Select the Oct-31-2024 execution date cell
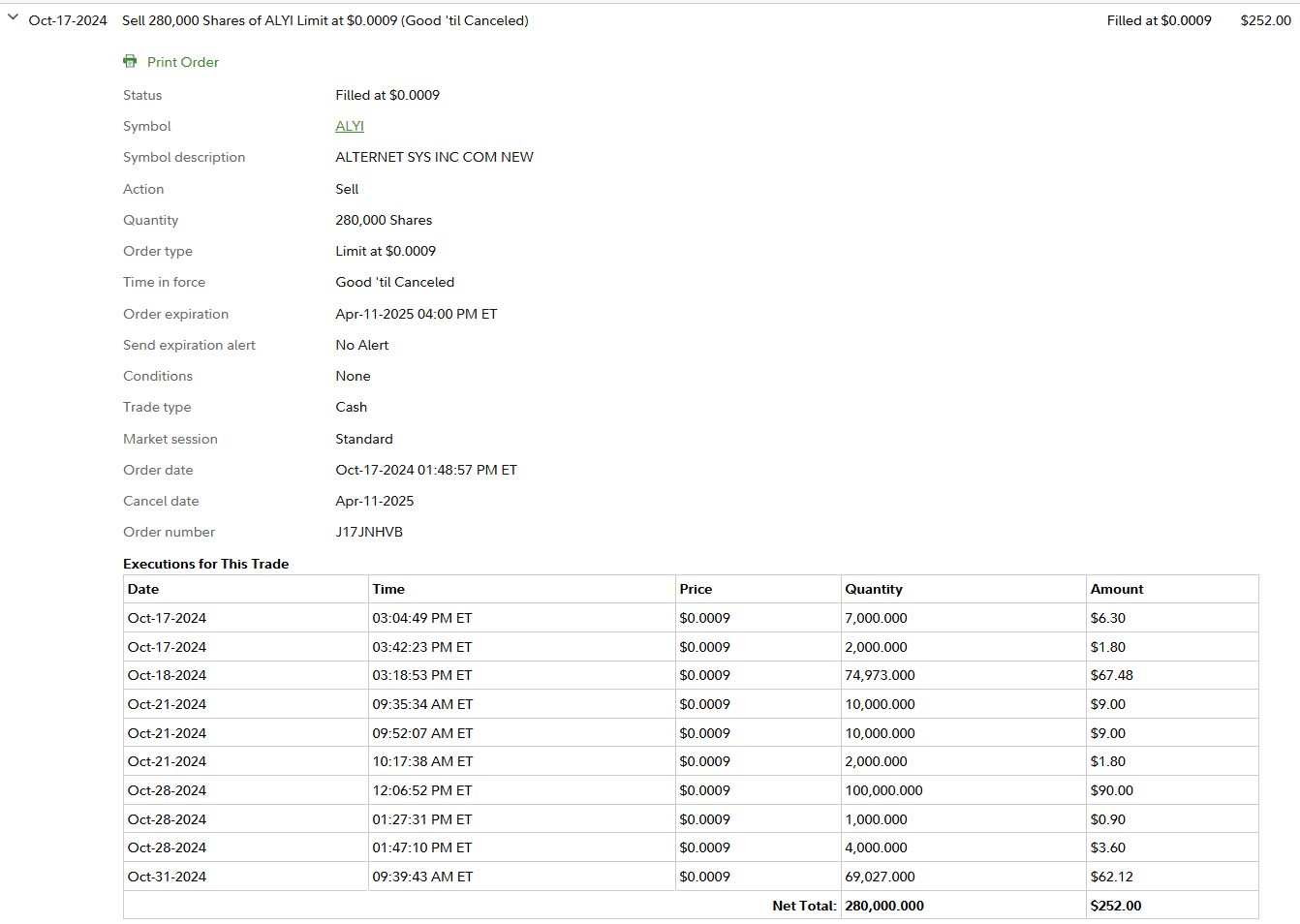The width and height of the screenshot is (1300, 924). 167,877
